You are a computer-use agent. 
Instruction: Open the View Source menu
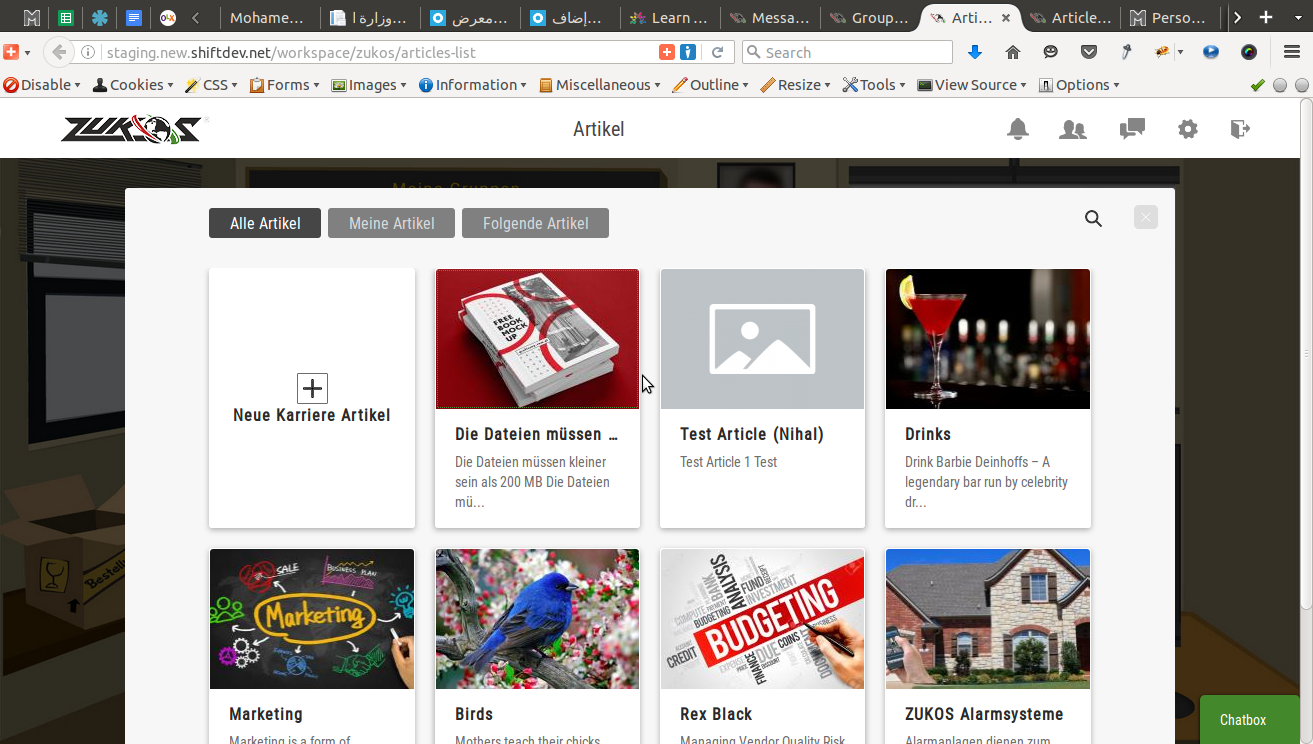[x=973, y=85]
